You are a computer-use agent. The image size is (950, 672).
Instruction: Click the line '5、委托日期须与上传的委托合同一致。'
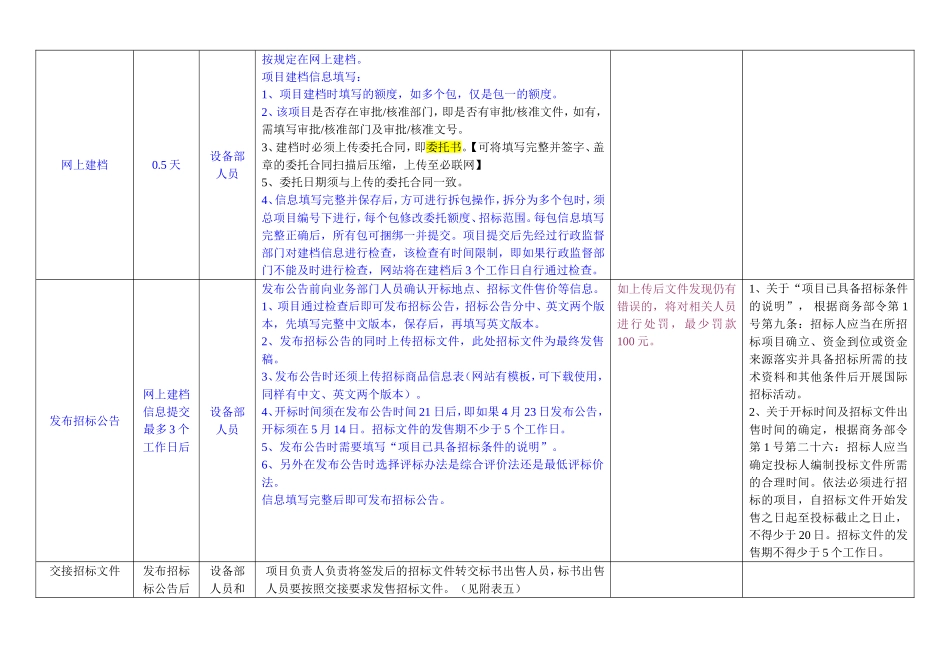tap(364, 182)
